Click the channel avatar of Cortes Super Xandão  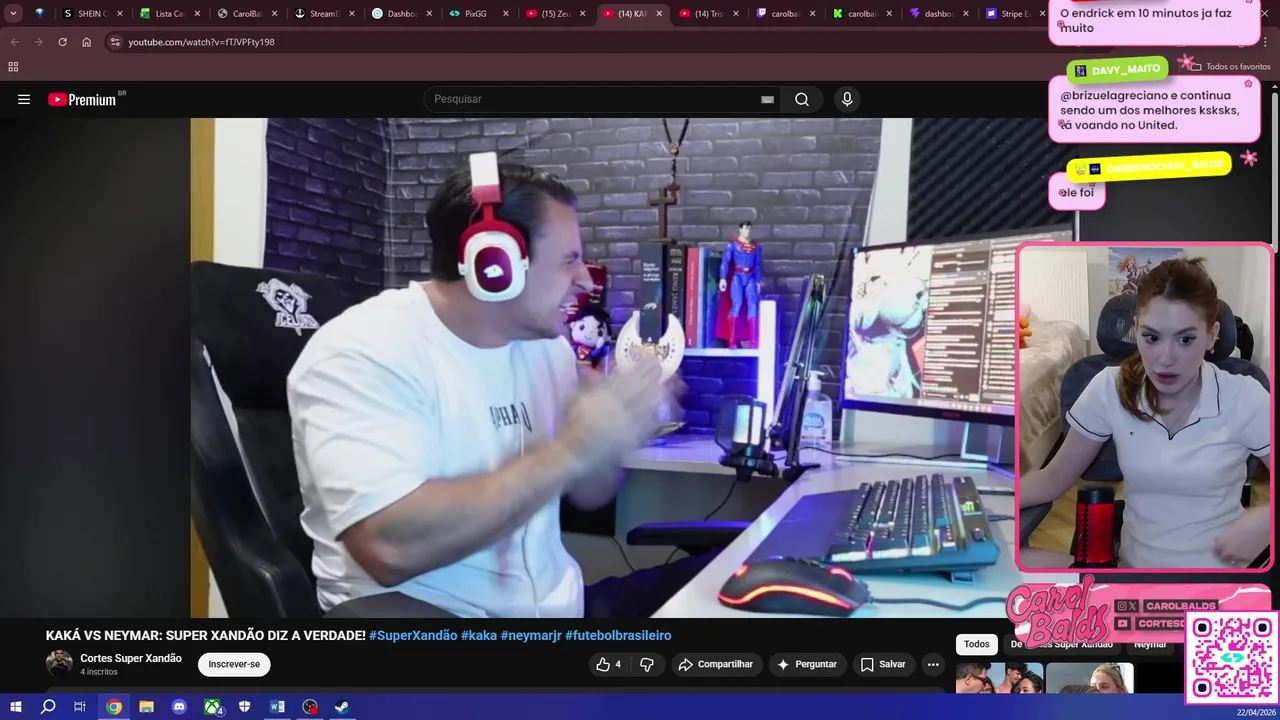59,664
